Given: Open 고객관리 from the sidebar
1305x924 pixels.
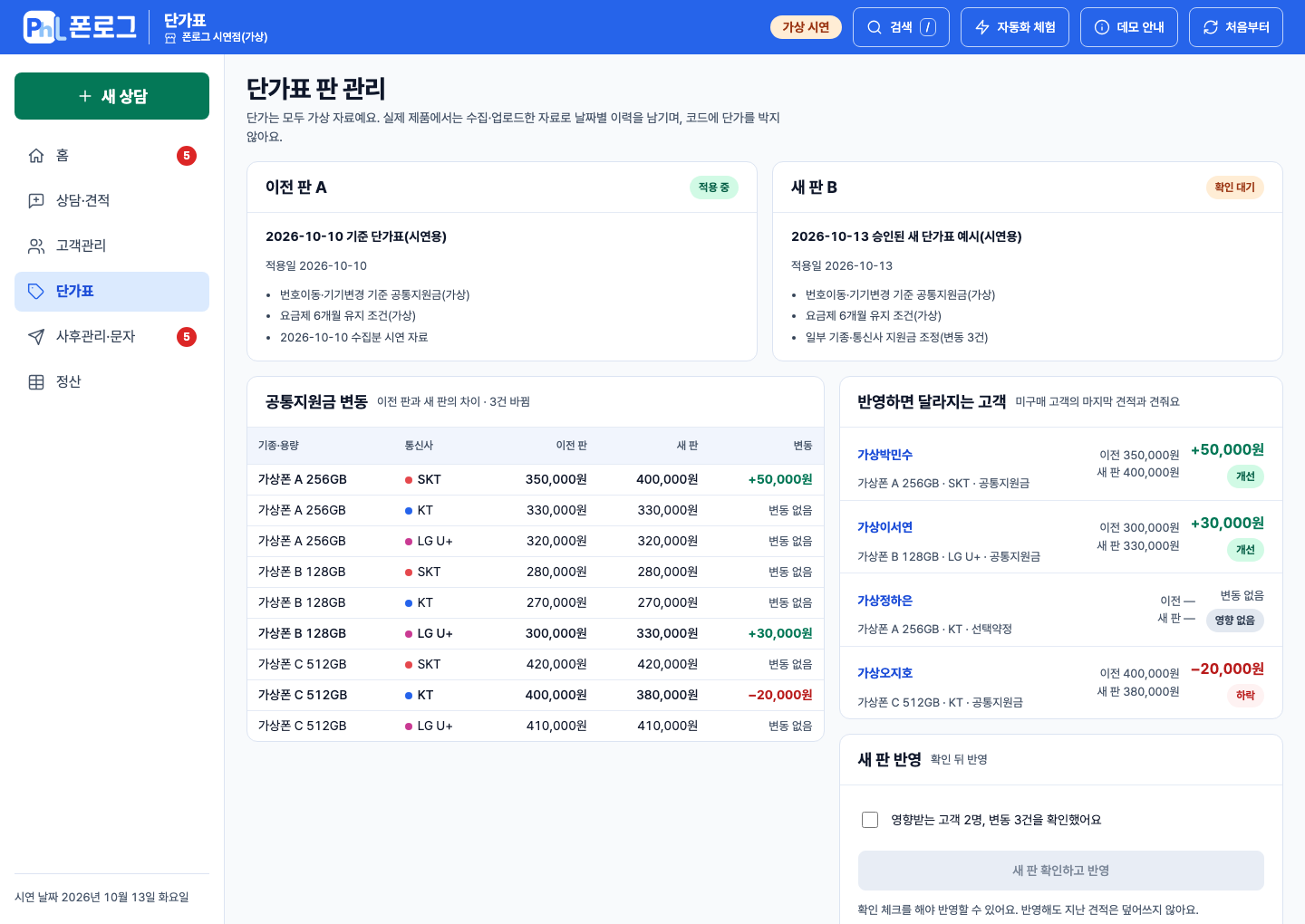Looking at the screenshot, I should (112, 246).
